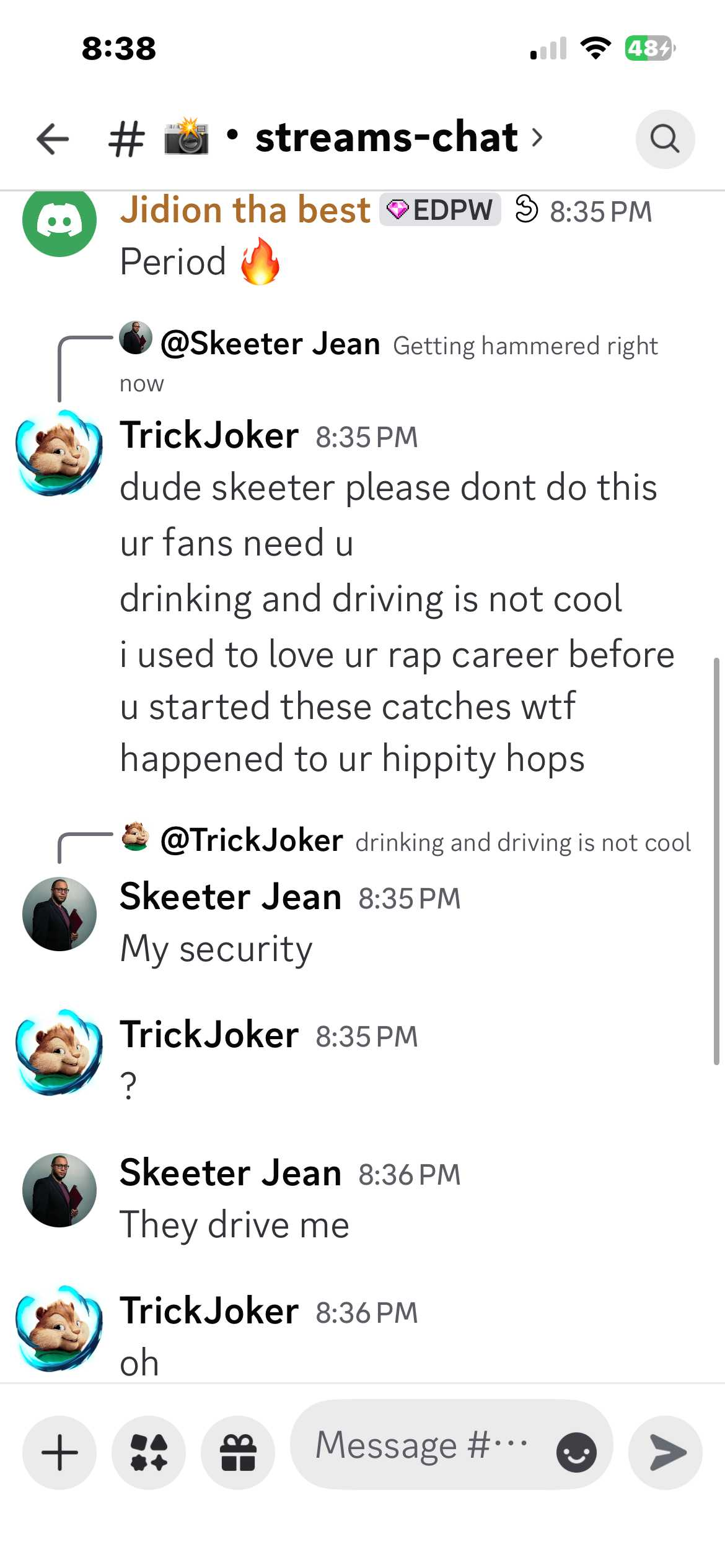The width and height of the screenshot is (725, 1568).
Task: Tap the plus attachment button
Action: (x=59, y=1452)
